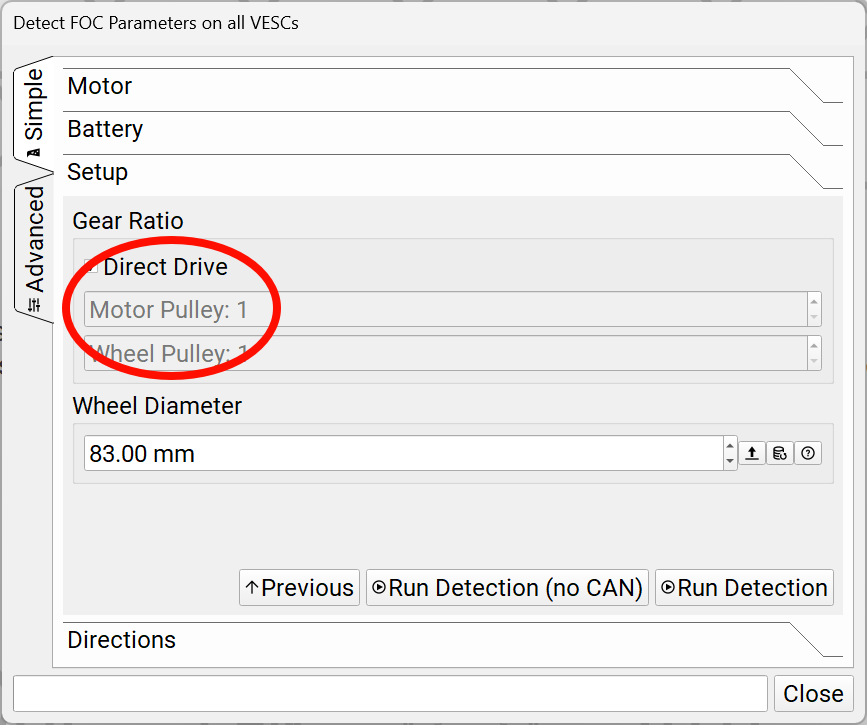Select the Simple vertical tab
This screenshot has width=867, height=725.
(34, 112)
